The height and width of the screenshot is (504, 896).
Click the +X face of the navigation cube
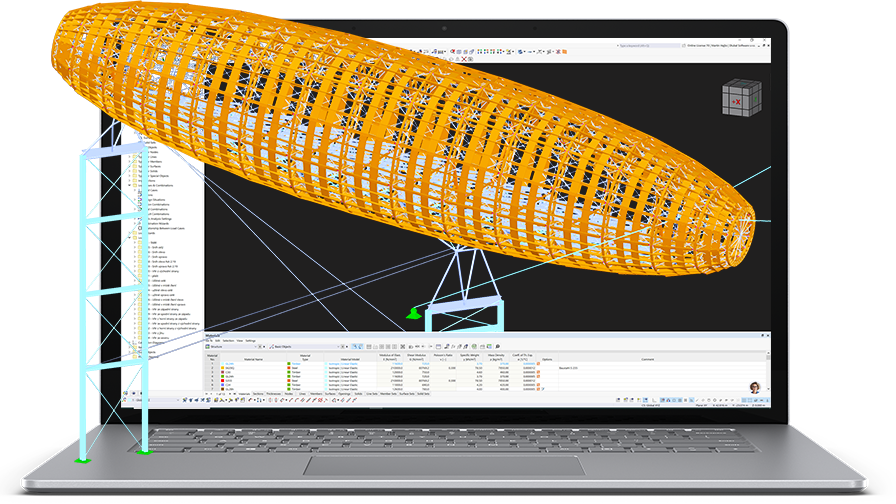point(736,102)
